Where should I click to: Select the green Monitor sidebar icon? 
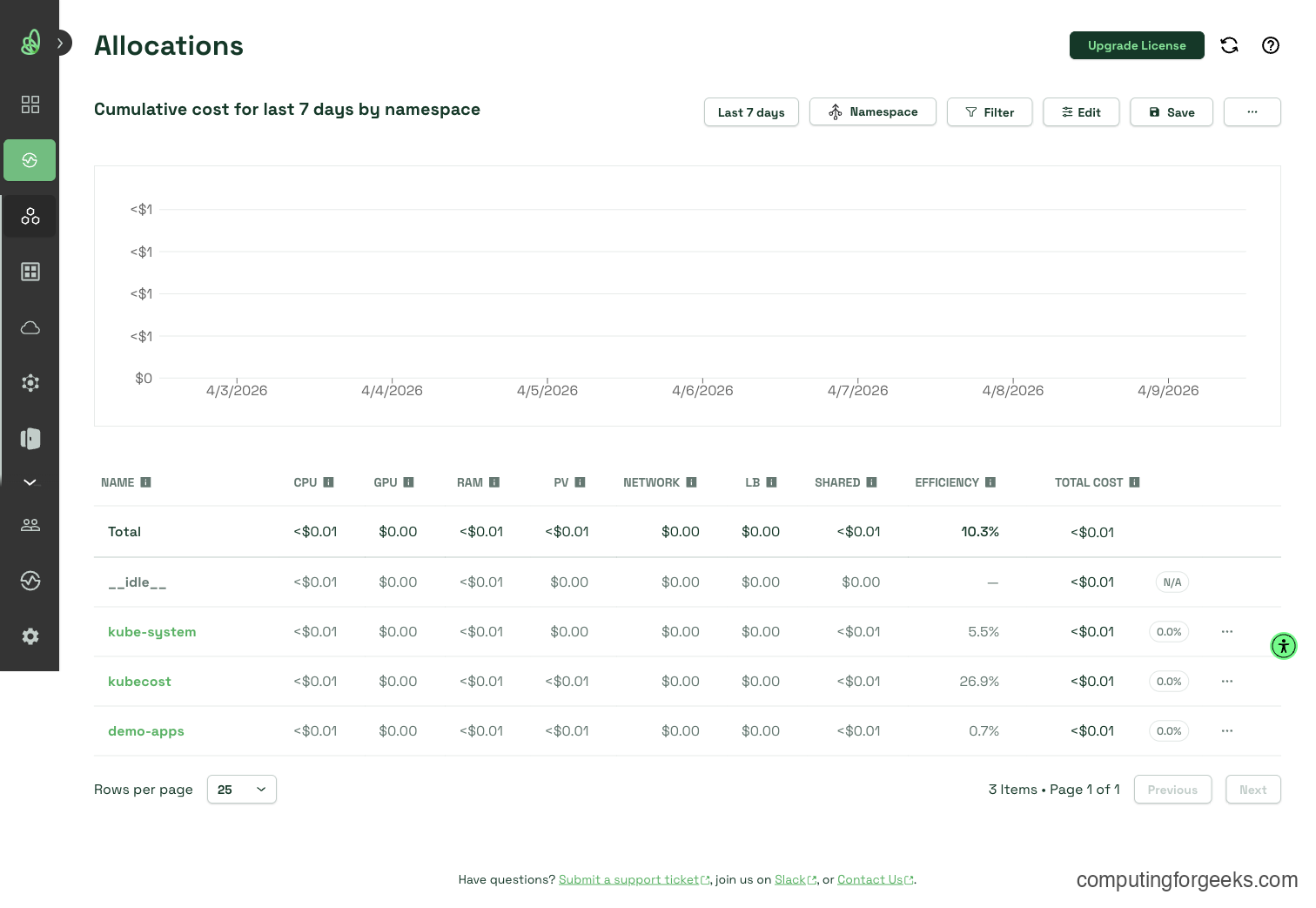click(x=30, y=160)
